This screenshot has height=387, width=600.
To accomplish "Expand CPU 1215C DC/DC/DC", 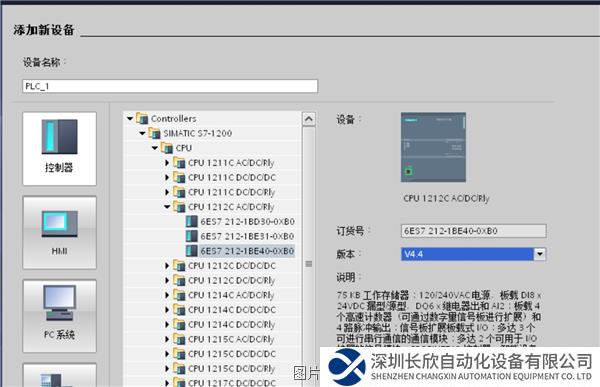I will click(x=167, y=354).
